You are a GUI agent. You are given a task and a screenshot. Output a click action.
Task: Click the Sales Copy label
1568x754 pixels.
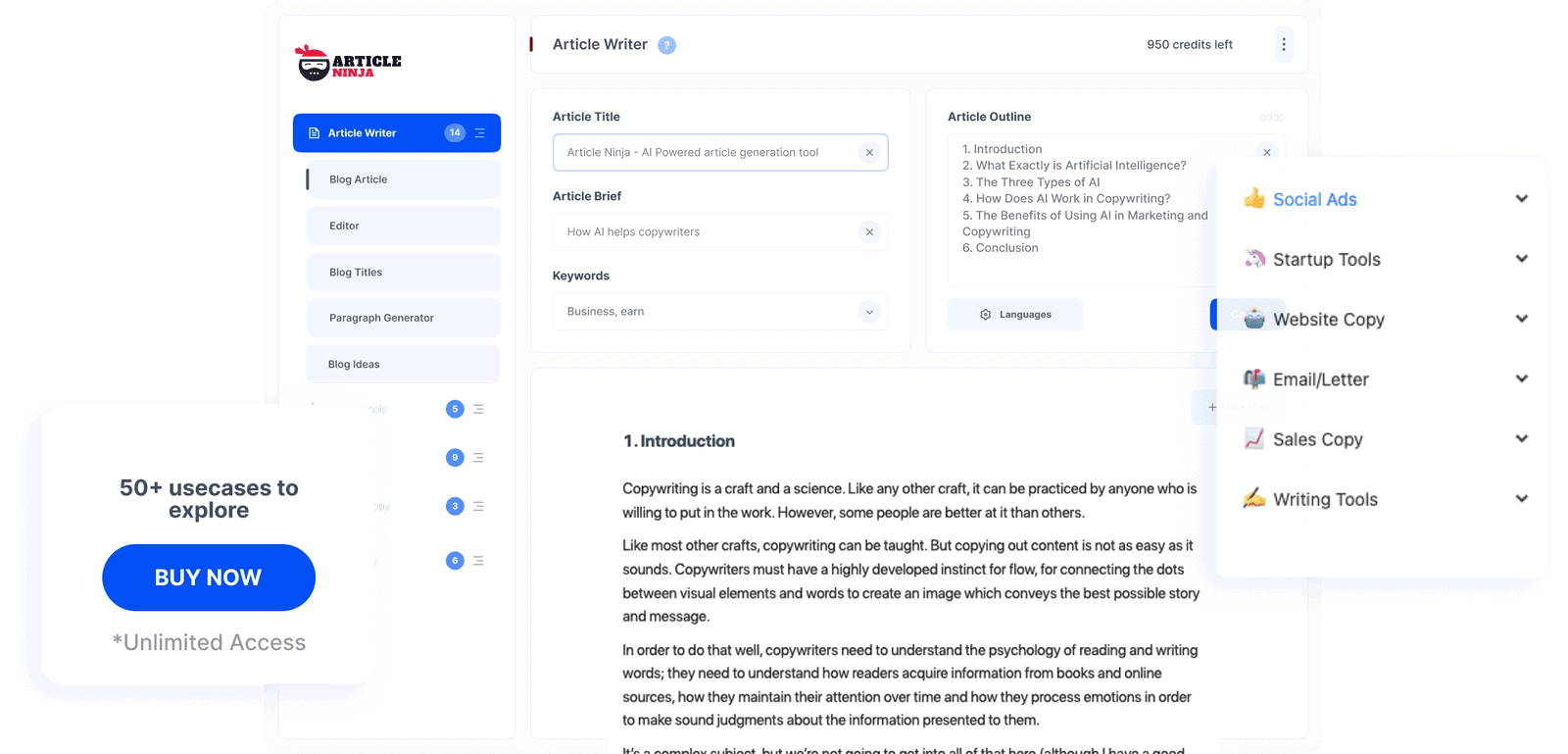[1318, 439]
